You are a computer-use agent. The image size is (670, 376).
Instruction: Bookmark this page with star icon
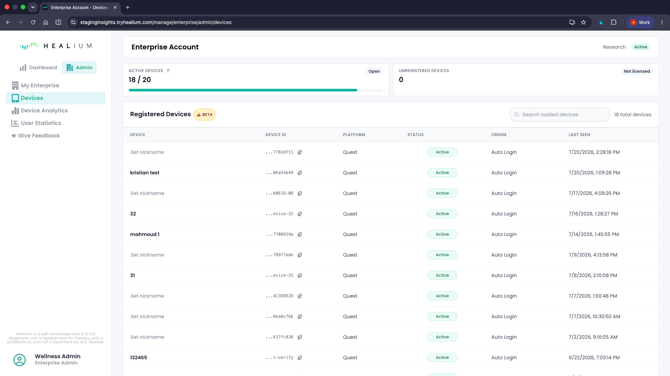click(583, 22)
